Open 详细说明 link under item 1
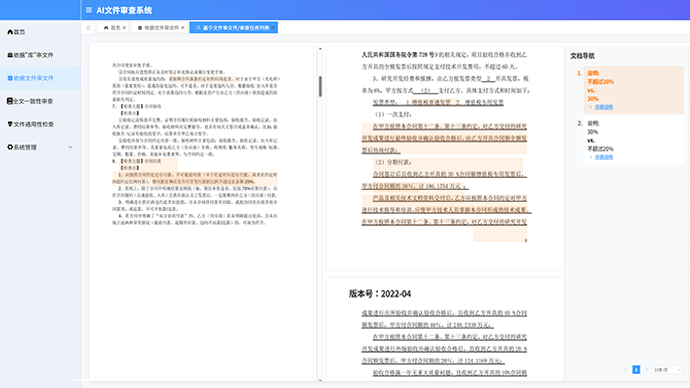 [x=604, y=107]
